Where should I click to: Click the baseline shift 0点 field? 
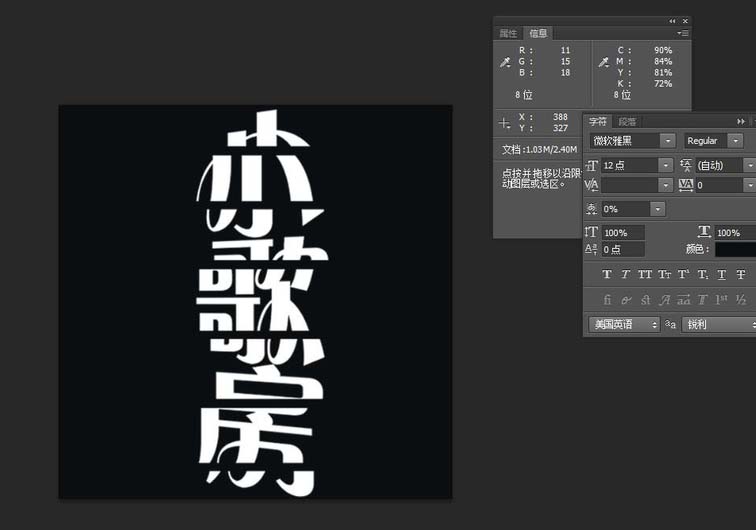(x=623, y=249)
